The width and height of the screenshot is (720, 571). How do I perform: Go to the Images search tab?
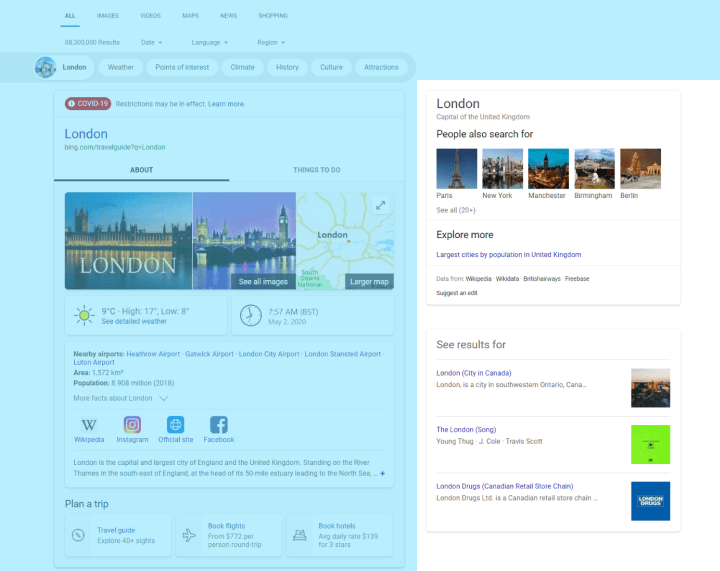click(x=107, y=16)
